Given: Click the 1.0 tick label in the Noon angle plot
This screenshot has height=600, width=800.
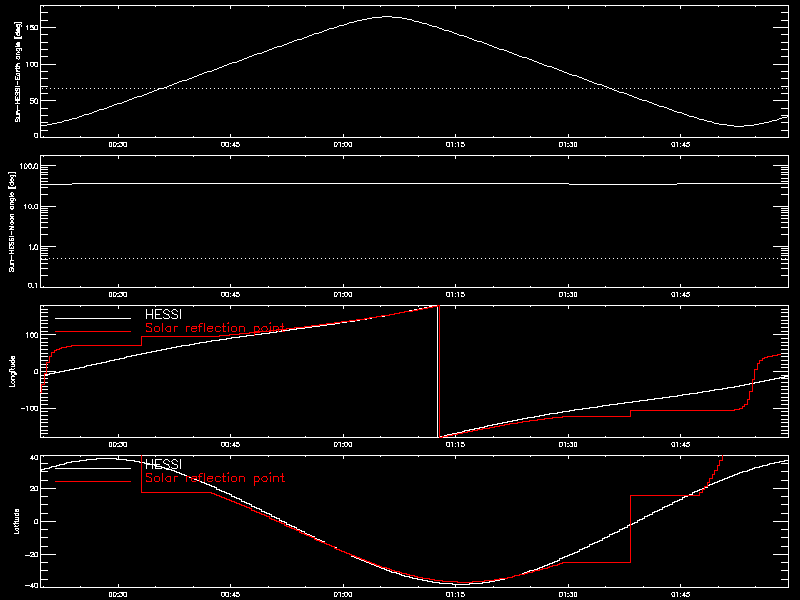Looking at the screenshot, I should [33, 247].
